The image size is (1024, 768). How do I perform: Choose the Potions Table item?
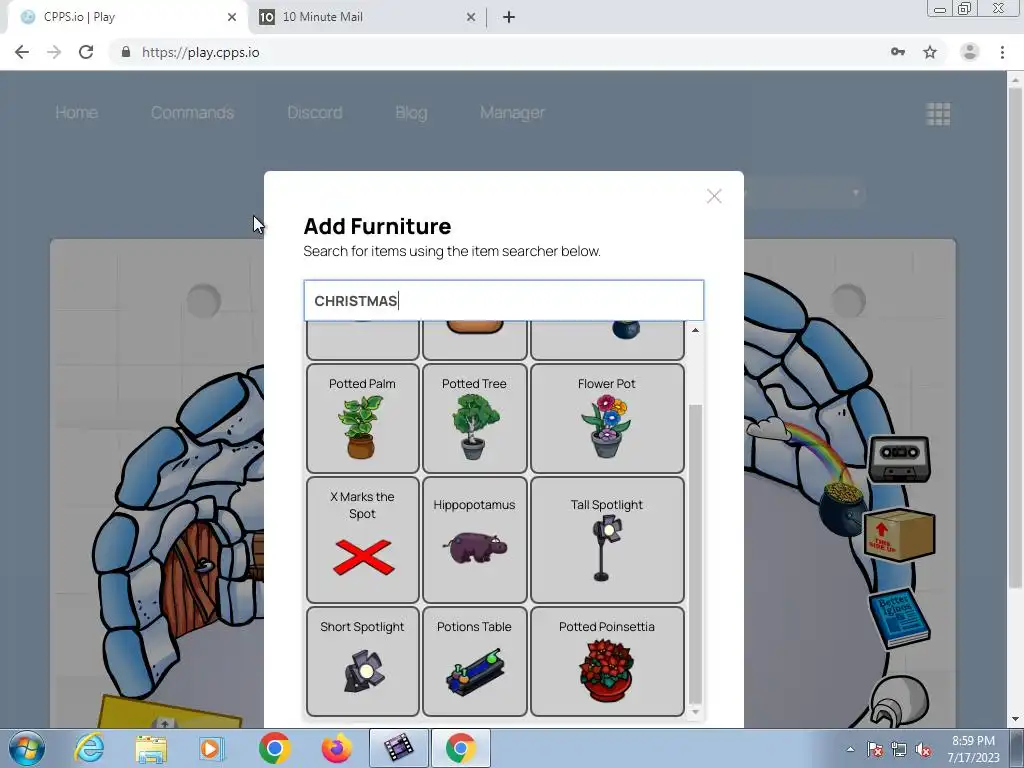point(475,661)
